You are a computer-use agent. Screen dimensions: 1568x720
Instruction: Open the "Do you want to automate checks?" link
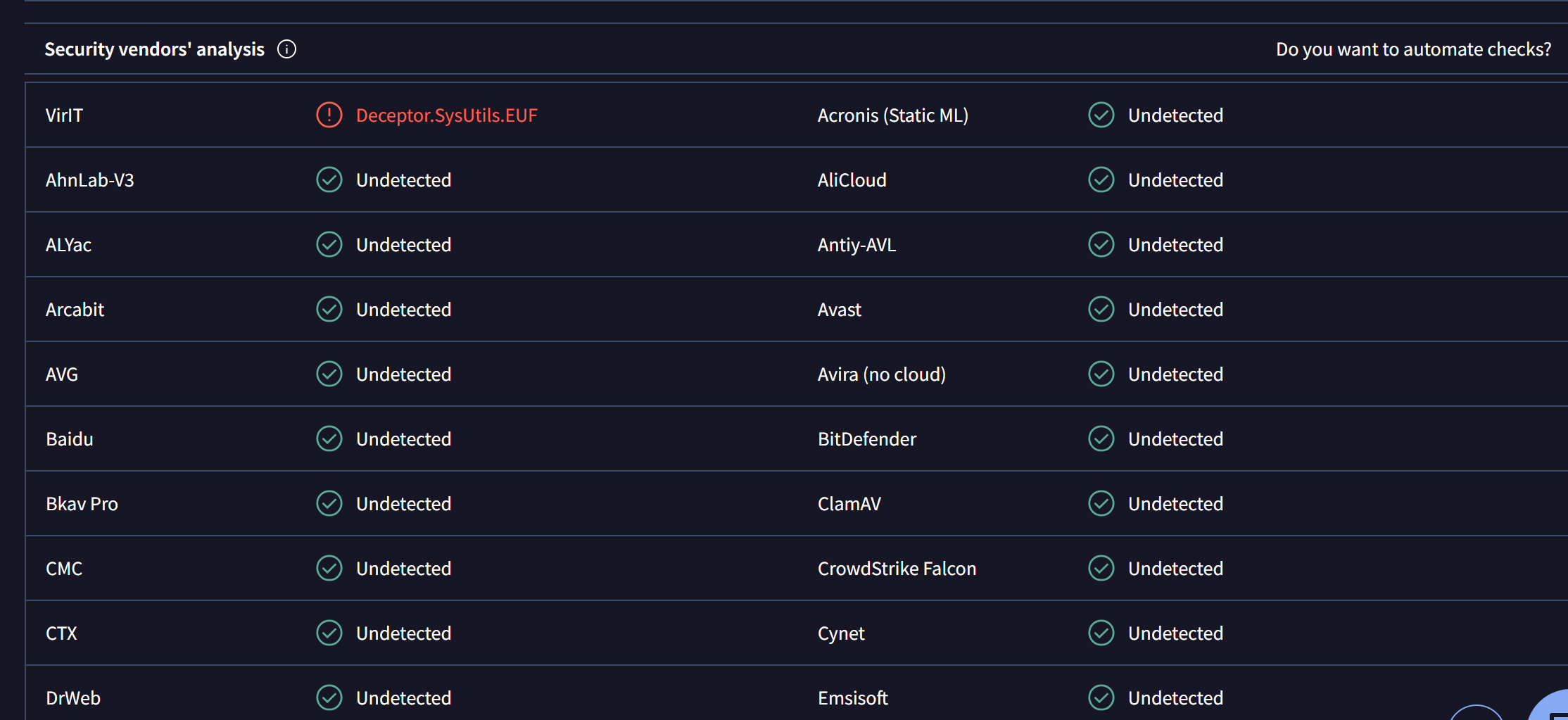[1413, 49]
